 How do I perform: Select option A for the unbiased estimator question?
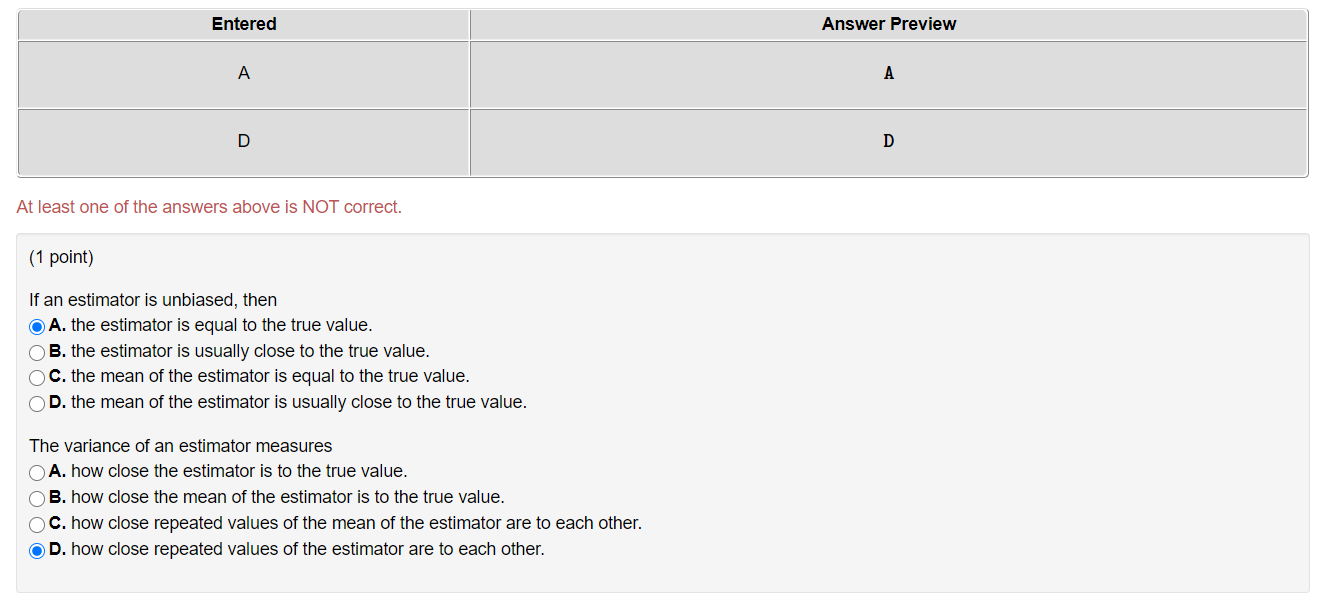coord(36,325)
